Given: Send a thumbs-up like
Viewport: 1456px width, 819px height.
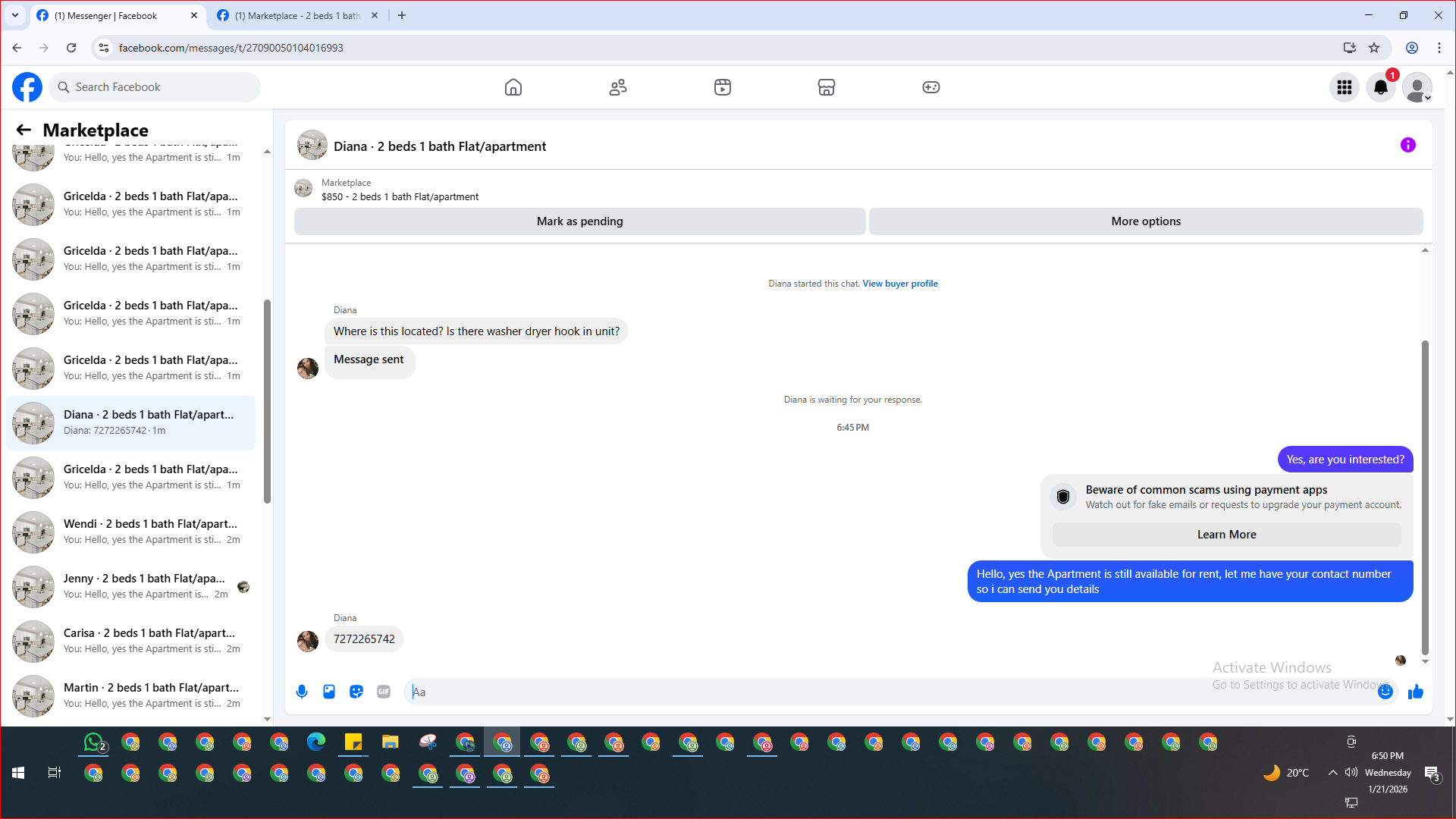Looking at the screenshot, I should point(1416,692).
